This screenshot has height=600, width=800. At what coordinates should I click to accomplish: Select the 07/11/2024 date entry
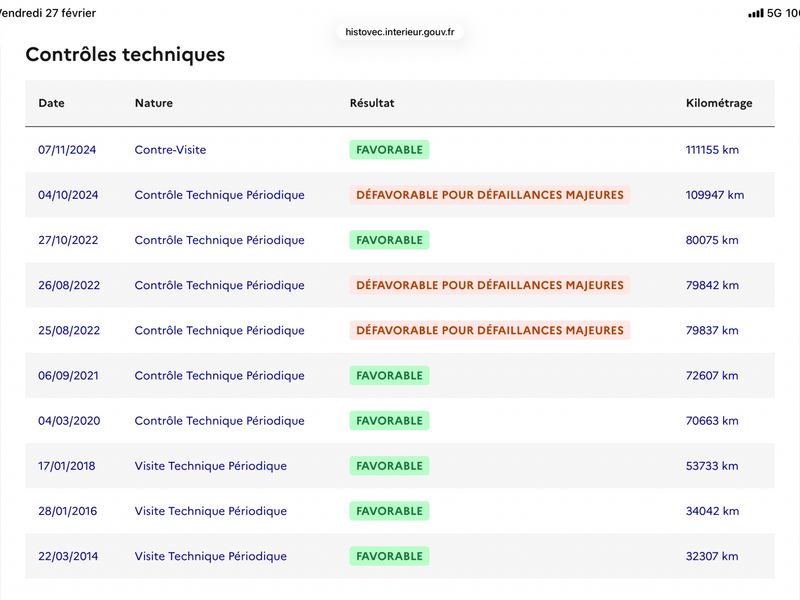pyautogui.click(x=67, y=150)
